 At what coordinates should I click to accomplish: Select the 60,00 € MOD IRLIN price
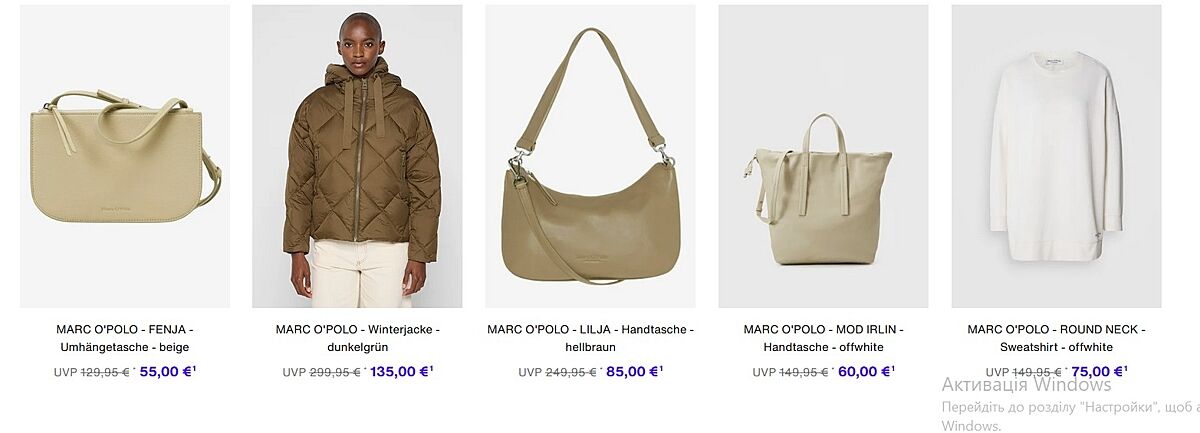point(865,372)
